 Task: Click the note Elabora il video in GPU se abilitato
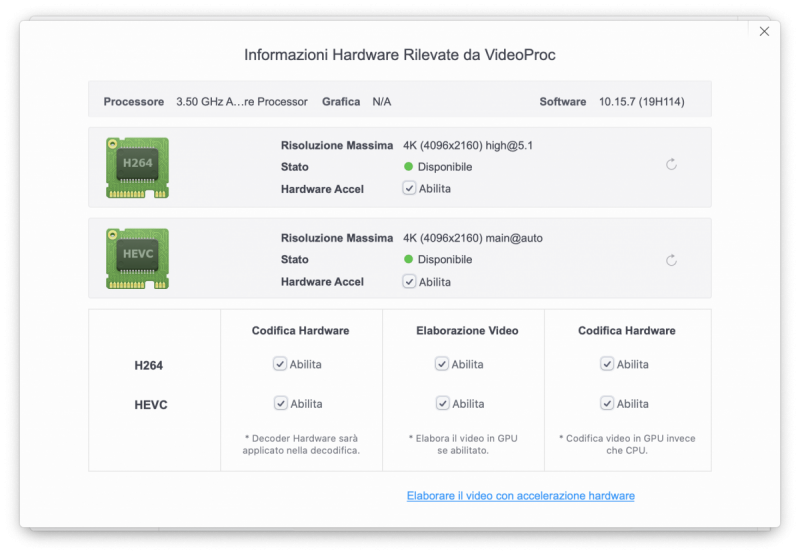pos(463,444)
